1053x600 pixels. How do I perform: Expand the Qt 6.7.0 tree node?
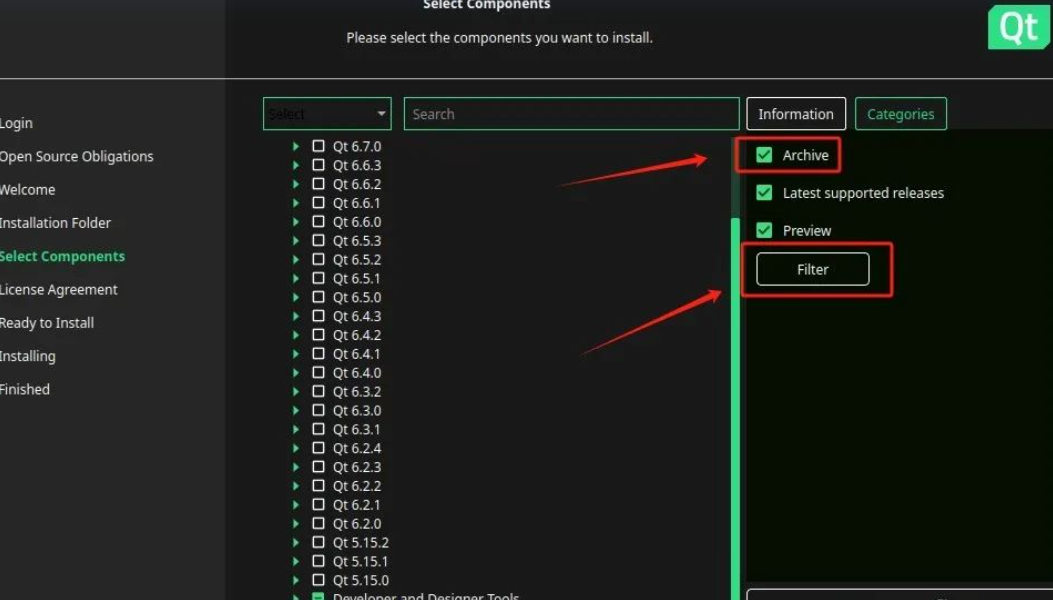point(295,146)
